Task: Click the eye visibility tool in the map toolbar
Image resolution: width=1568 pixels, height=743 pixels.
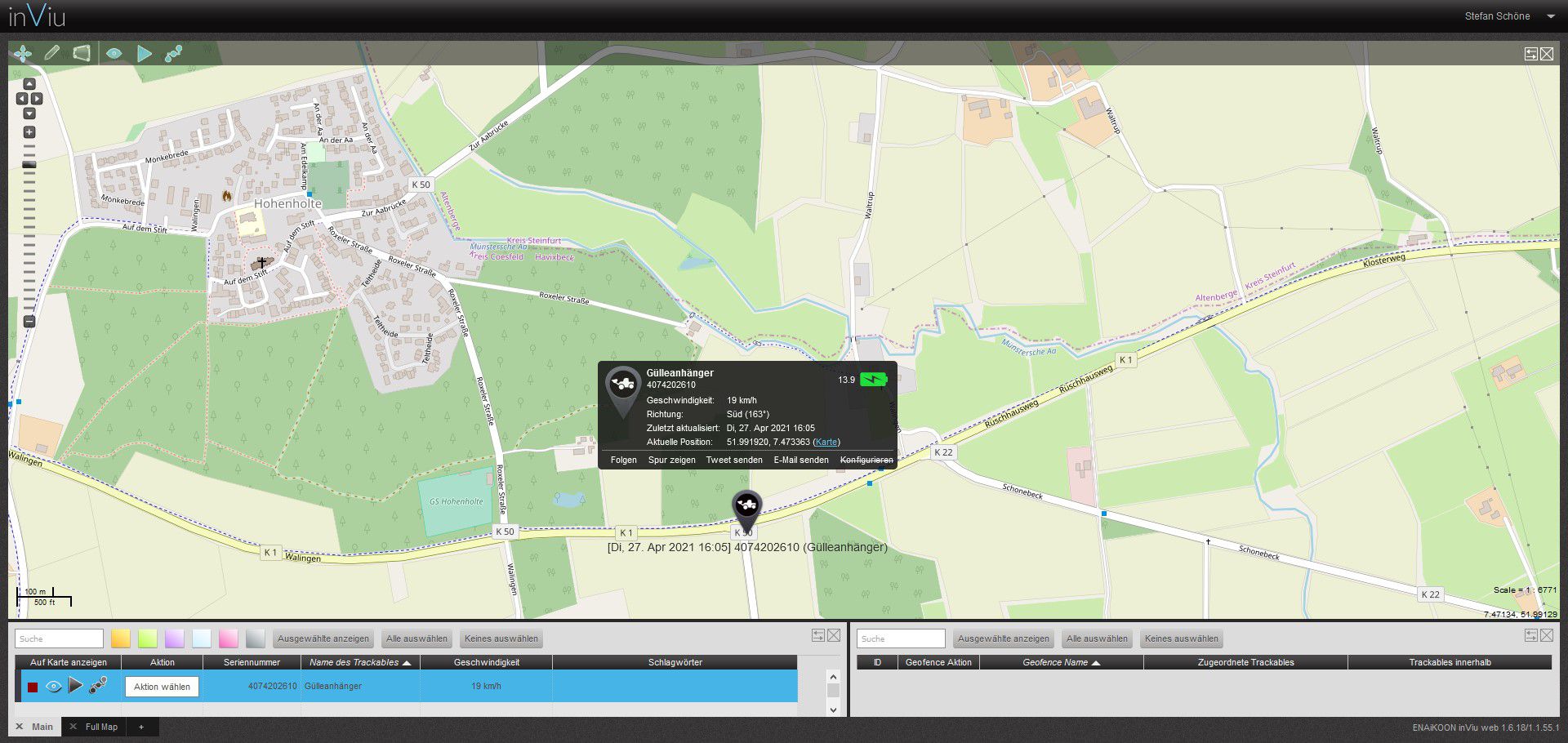Action: 114,53
